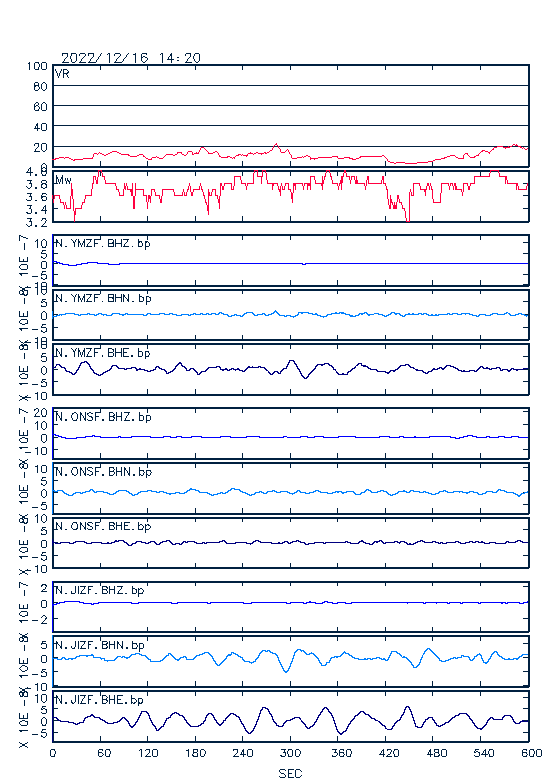The width and height of the screenshot is (554, 781).
Task: Click the 600 tick label on time axis
Action: pos(532,753)
